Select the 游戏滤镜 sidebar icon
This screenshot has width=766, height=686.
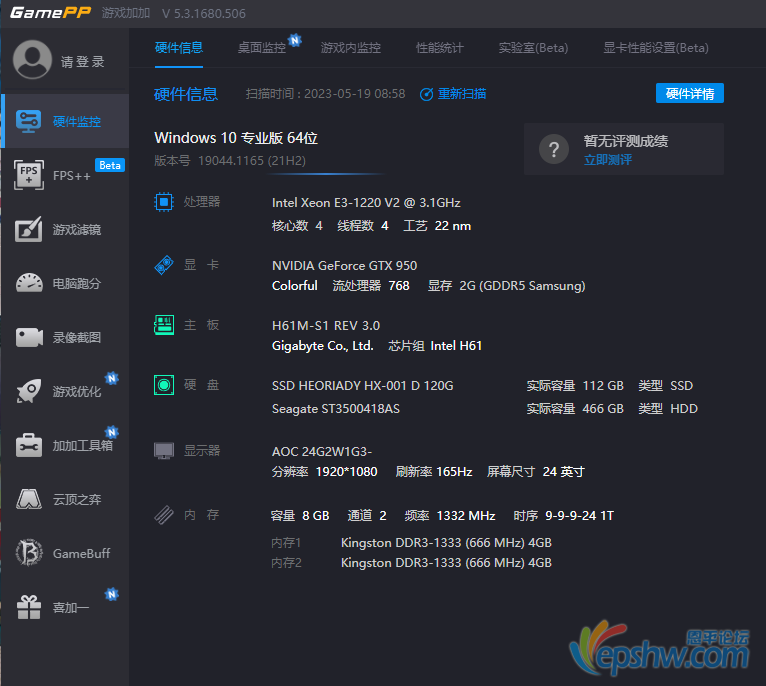[28, 229]
